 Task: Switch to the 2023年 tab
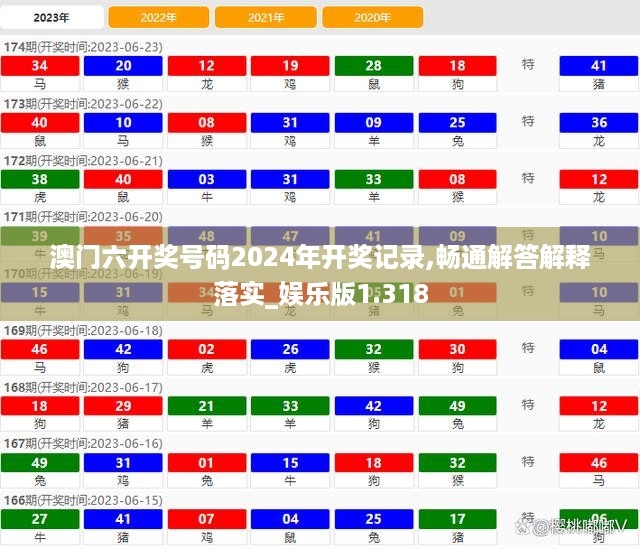[x=52, y=17]
